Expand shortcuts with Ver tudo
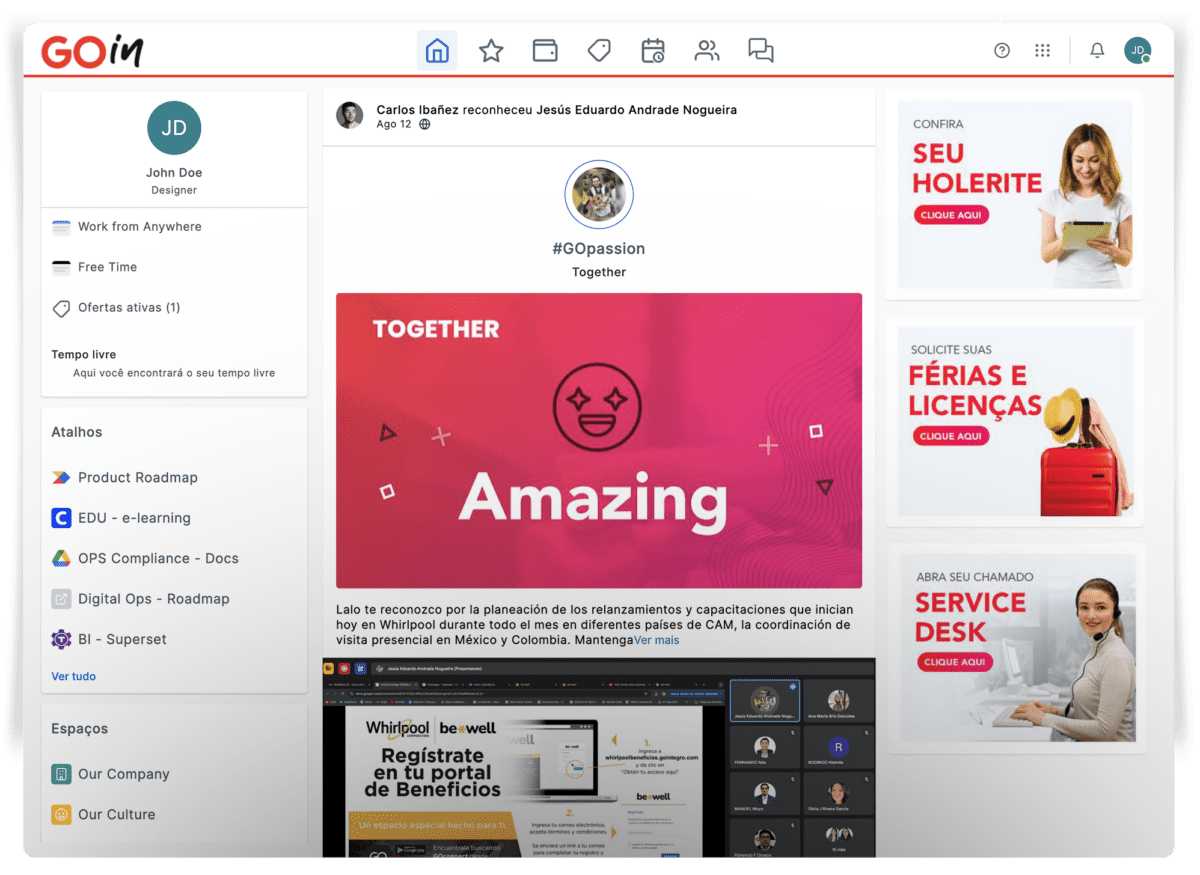This screenshot has width=1200, height=875. coord(74,676)
